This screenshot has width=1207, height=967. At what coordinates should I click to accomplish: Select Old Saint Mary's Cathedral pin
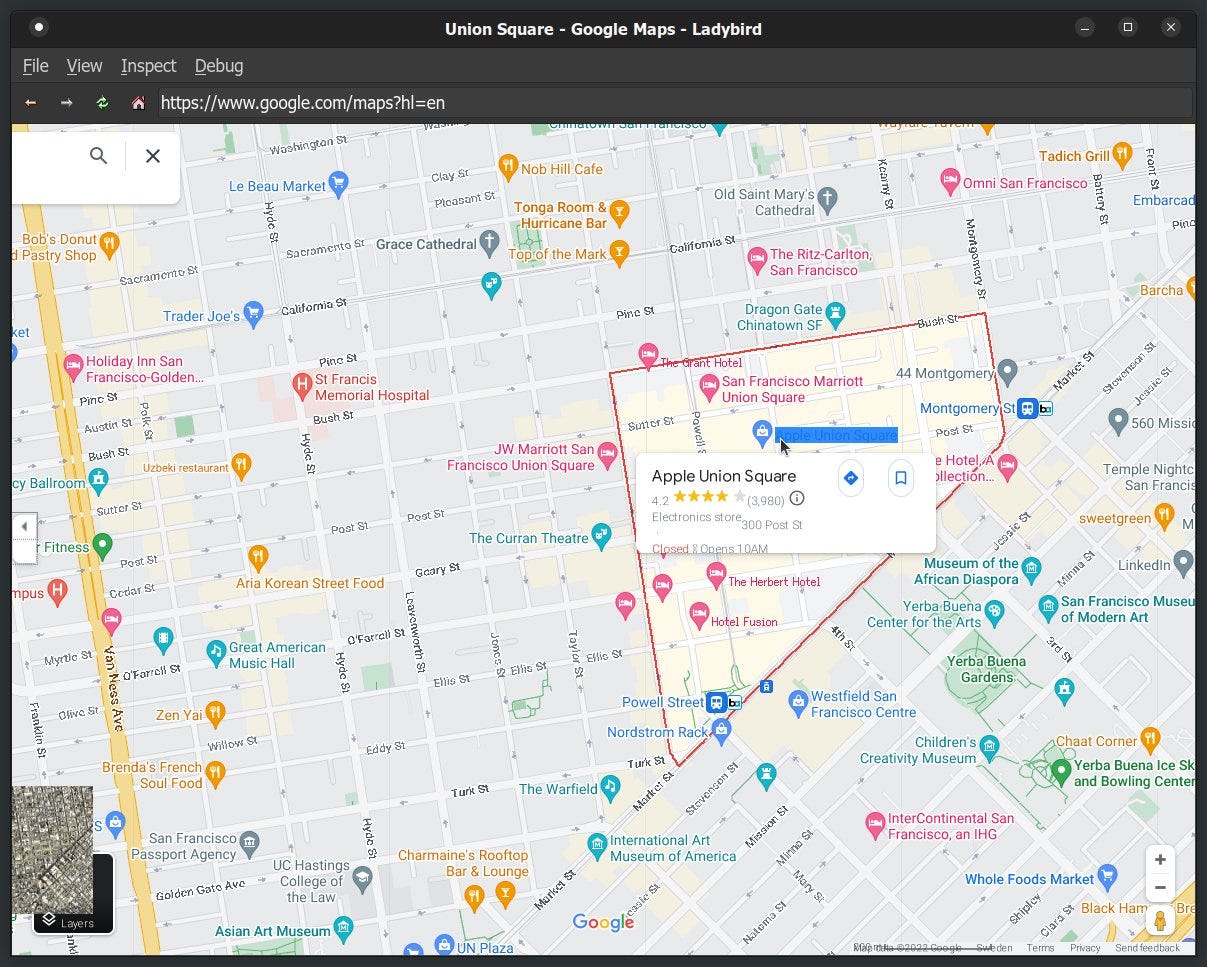tap(827, 199)
